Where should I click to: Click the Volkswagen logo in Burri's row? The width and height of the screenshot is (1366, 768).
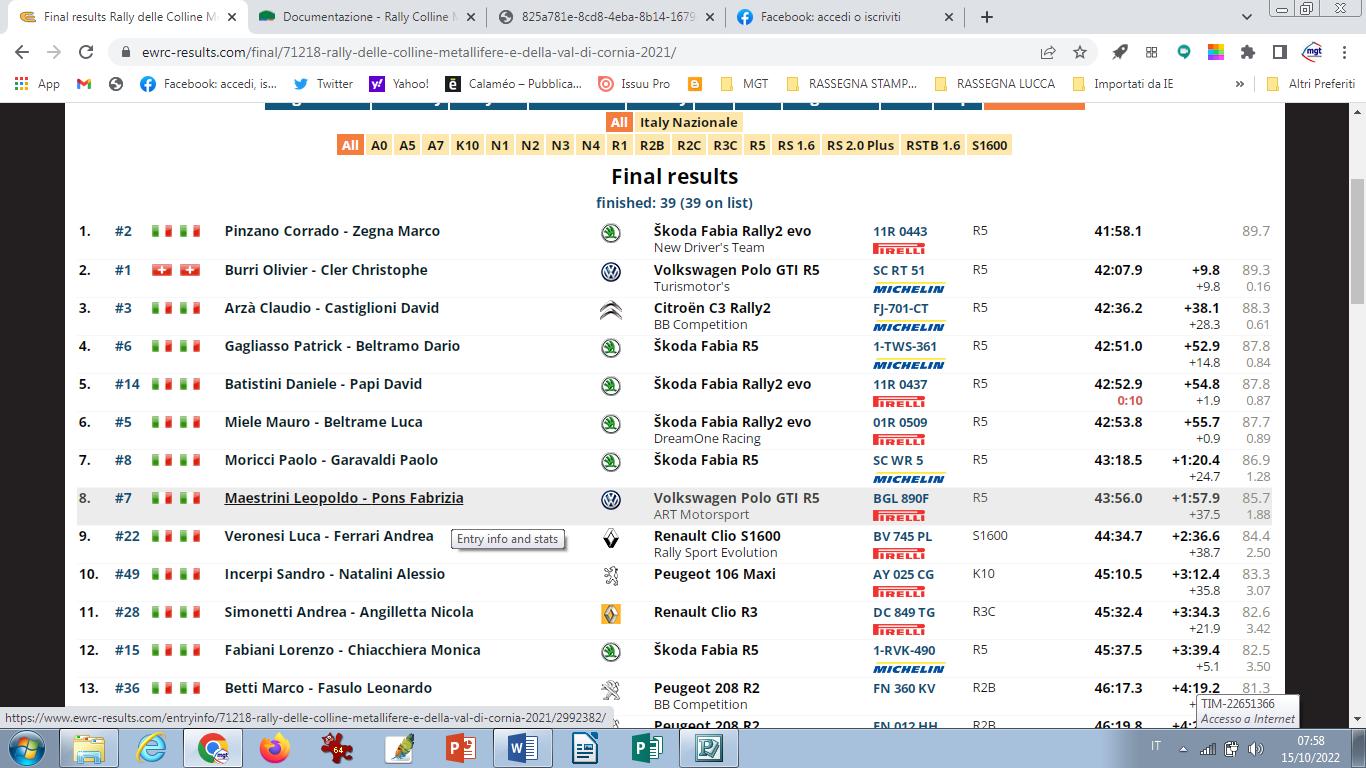[610, 272]
